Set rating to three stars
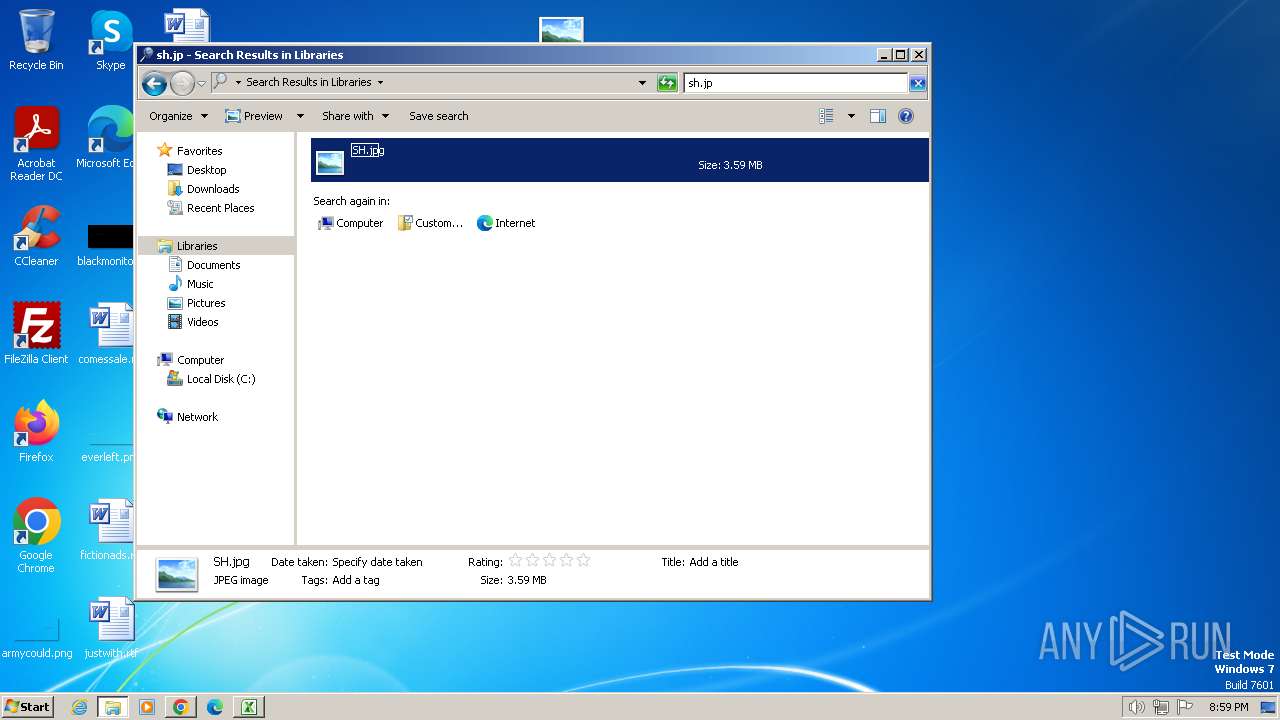The width and height of the screenshot is (1280, 720). (x=550, y=561)
